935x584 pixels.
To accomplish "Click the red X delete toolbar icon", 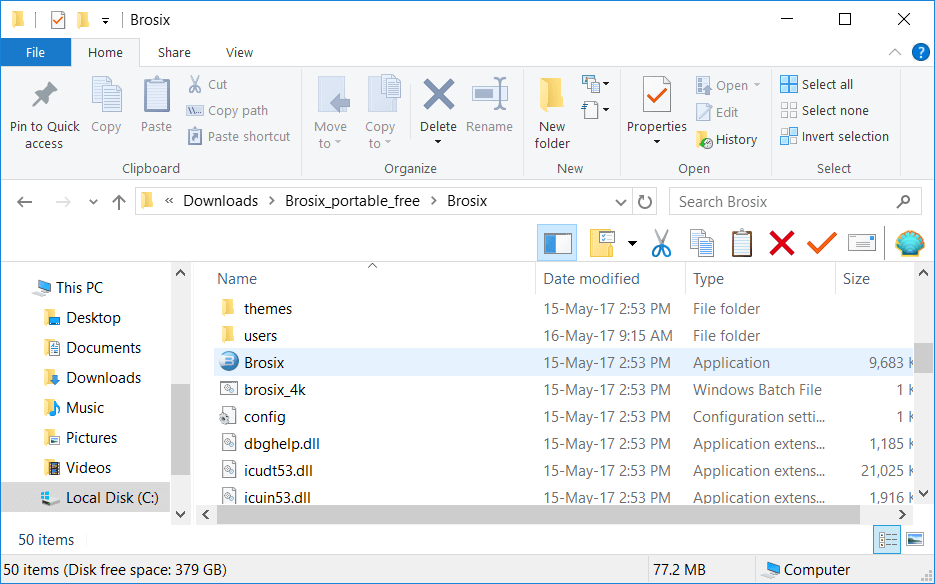I will pyautogui.click(x=782, y=243).
